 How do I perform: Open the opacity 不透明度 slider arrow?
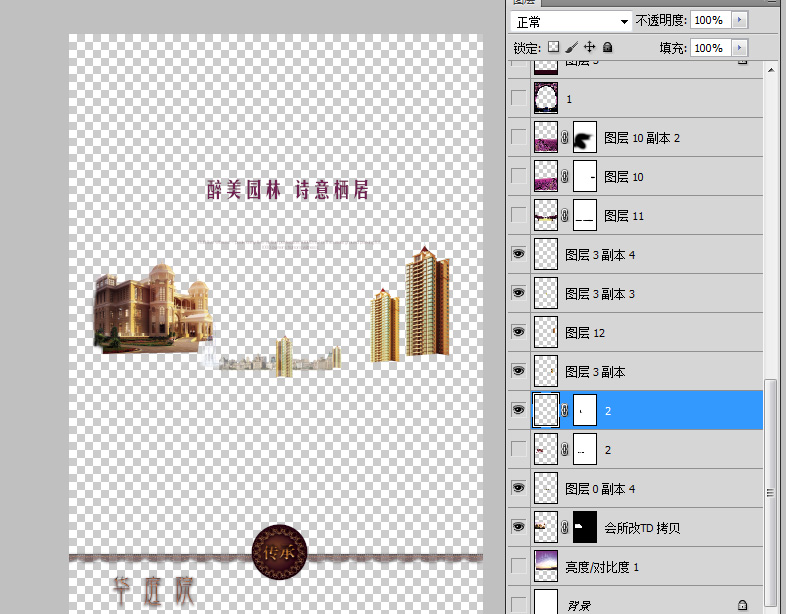(739, 20)
